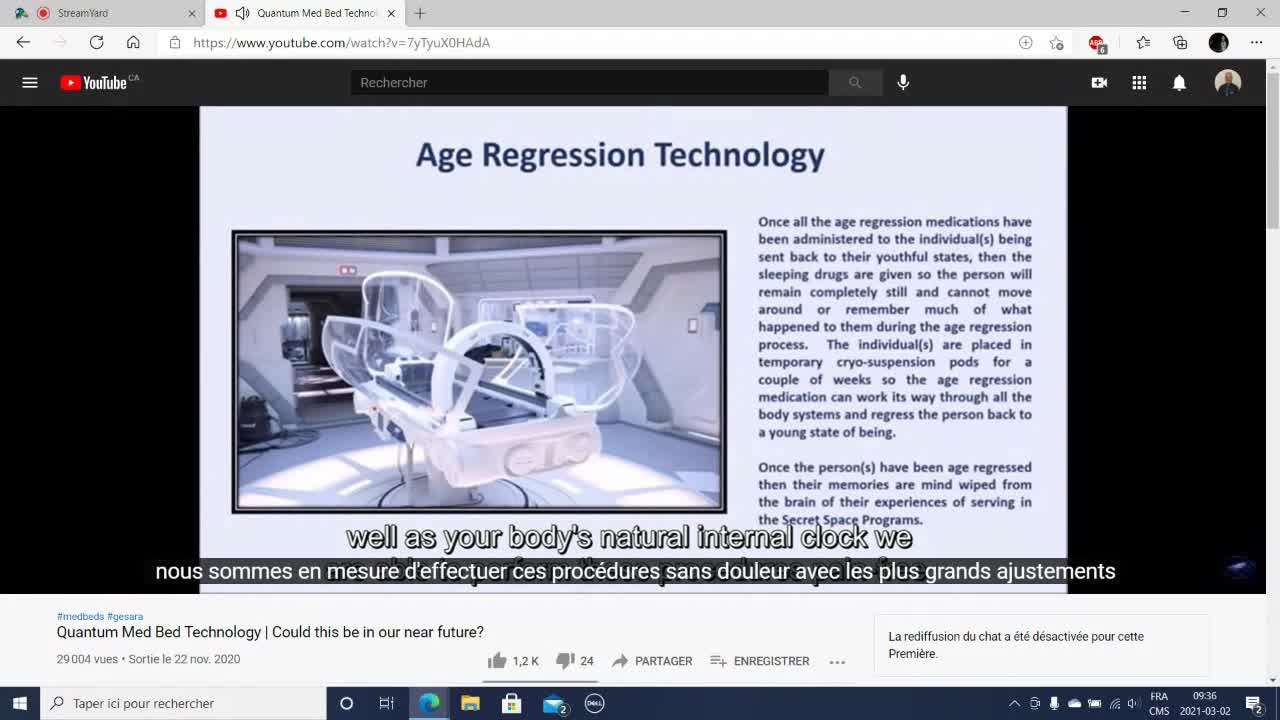This screenshot has height=720, width=1280.
Task: Go back with the browser back arrow
Action: pyautogui.click(x=23, y=42)
